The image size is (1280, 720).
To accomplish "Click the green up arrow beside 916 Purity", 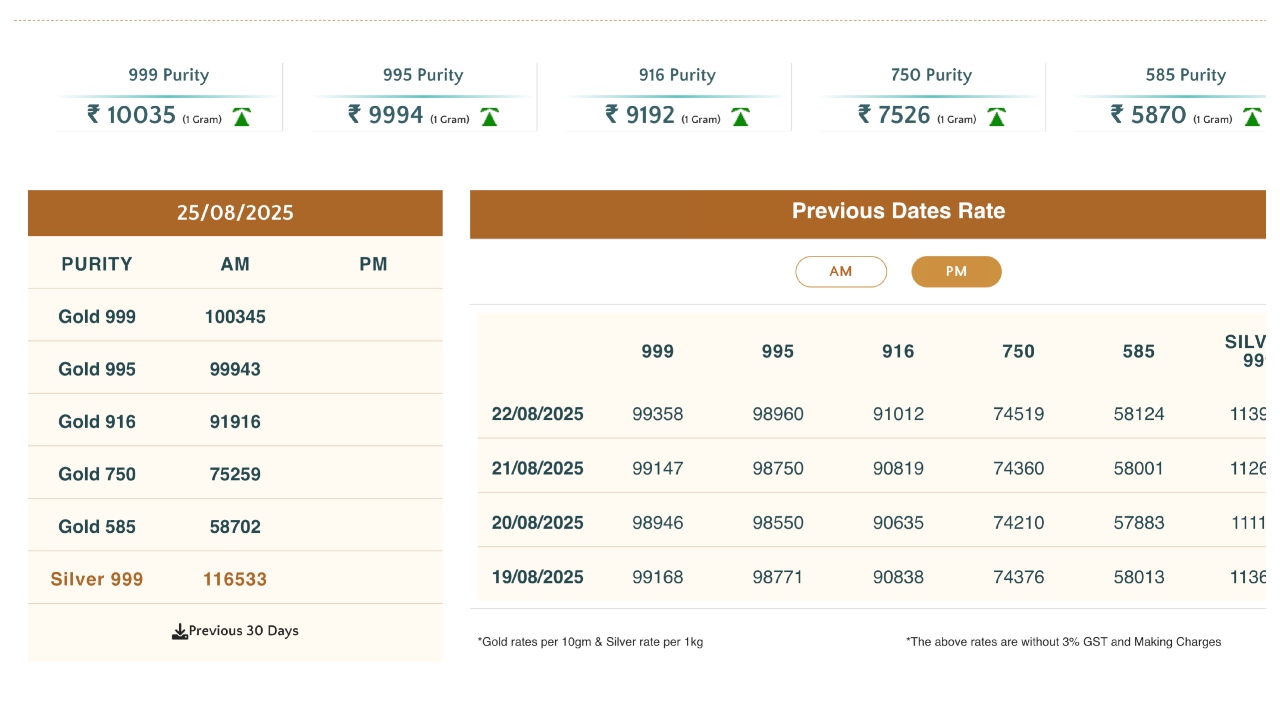I will coord(740,117).
